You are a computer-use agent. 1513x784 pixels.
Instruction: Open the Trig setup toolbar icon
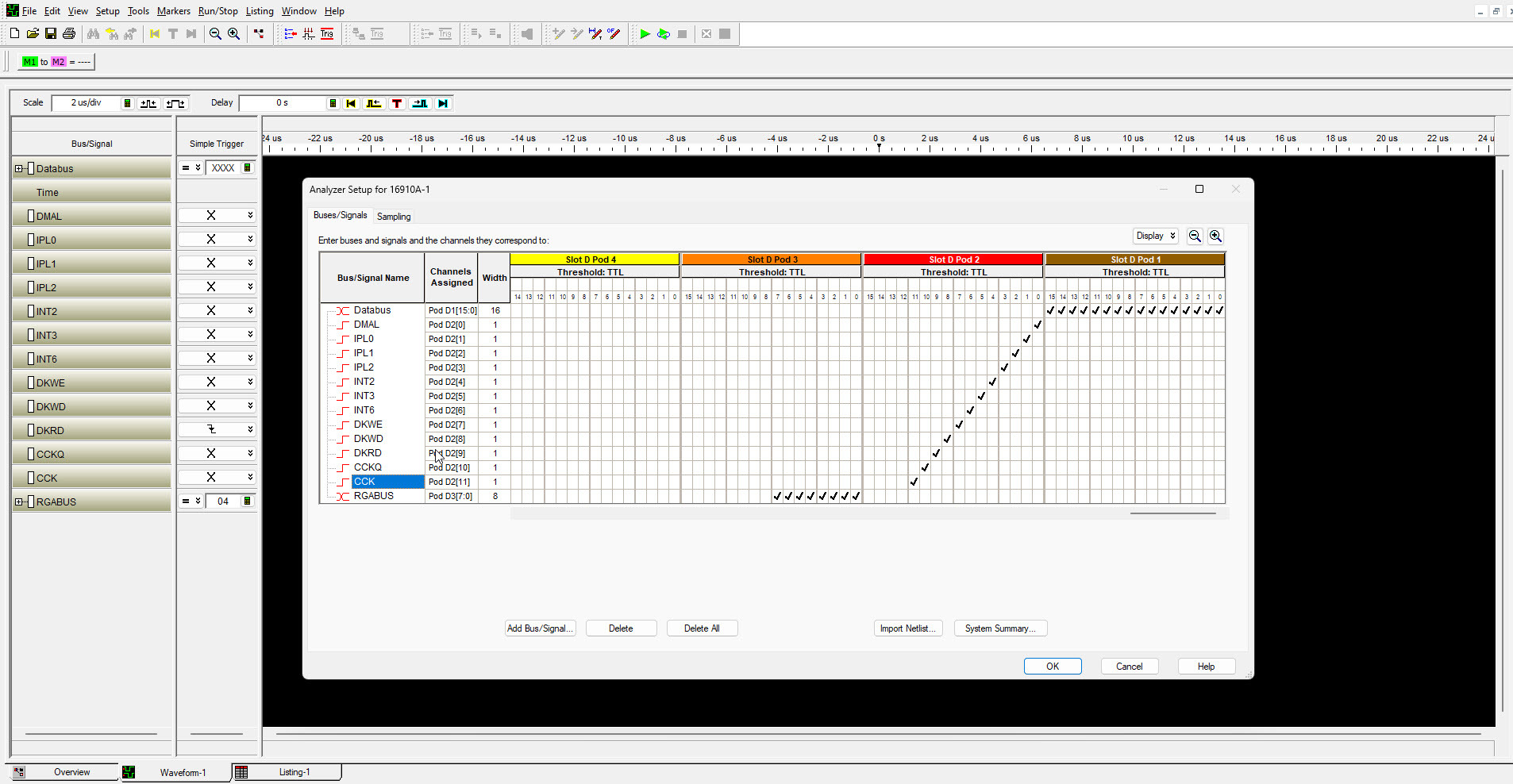(327, 33)
